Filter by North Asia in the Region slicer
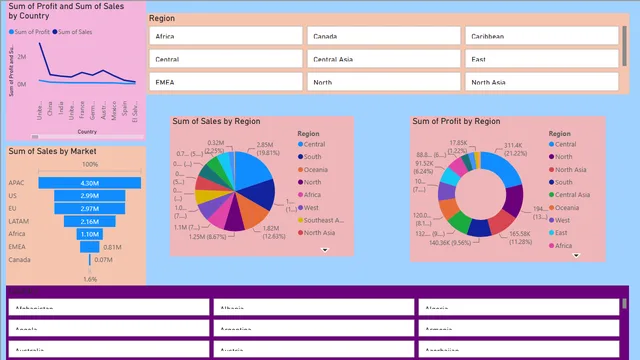This screenshot has width=640, height=360. click(542, 82)
